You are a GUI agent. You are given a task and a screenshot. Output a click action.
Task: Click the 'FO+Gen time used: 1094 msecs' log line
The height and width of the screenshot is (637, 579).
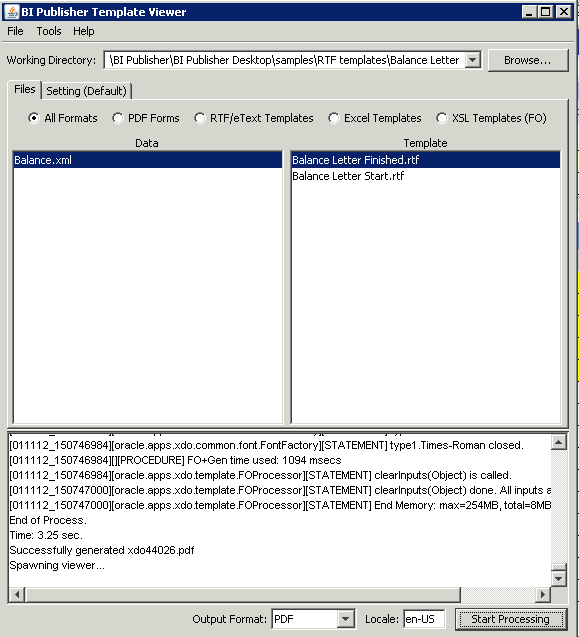click(175, 460)
